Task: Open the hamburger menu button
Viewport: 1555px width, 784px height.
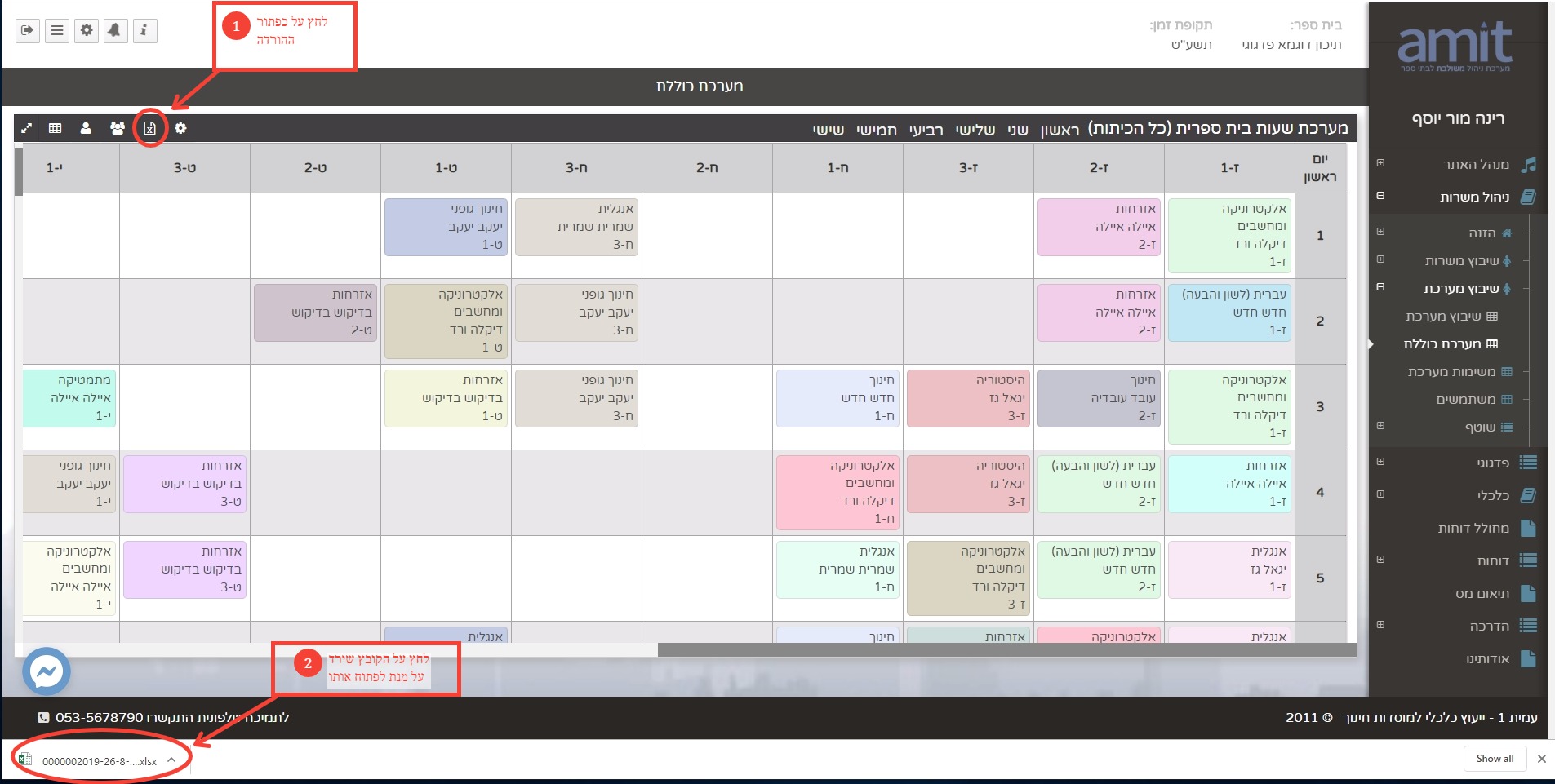Action: 57,31
